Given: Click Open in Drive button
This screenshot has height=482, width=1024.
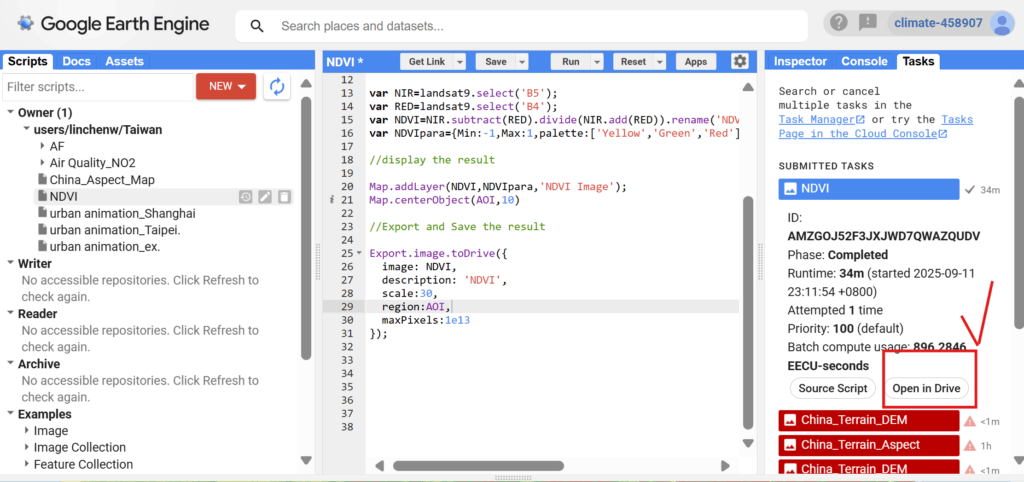Looking at the screenshot, I should [x=926, y=389].
